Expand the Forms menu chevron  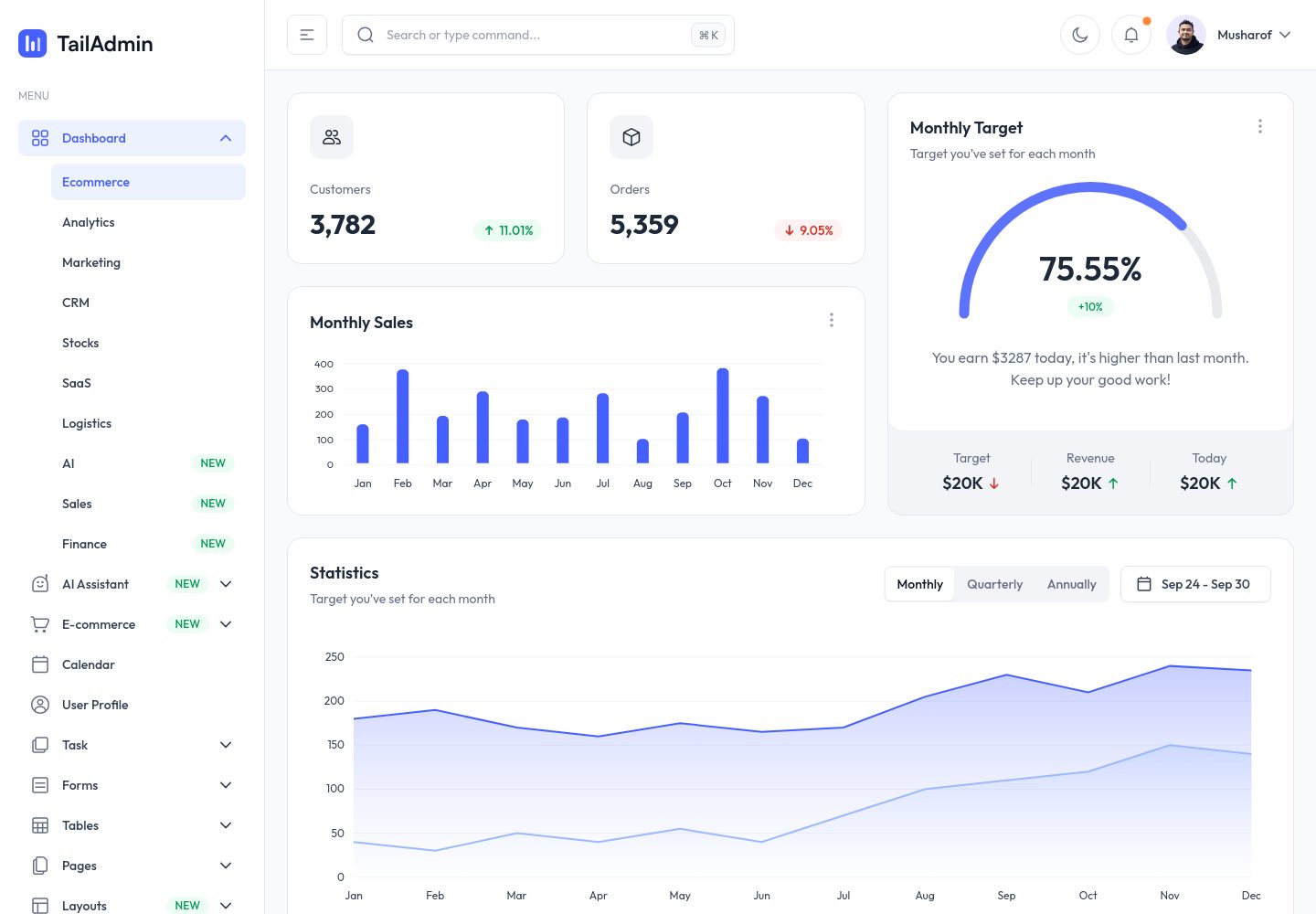click(x=226, y=785)
